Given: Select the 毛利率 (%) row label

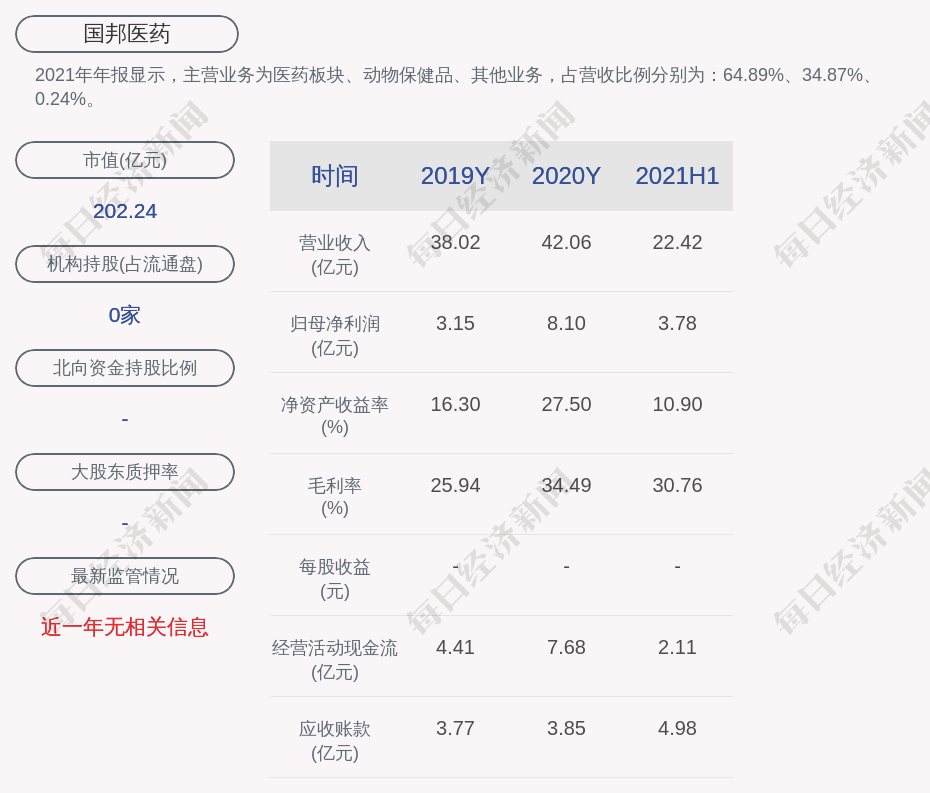Looking at the screenshot, I should [x=335, y=497].
